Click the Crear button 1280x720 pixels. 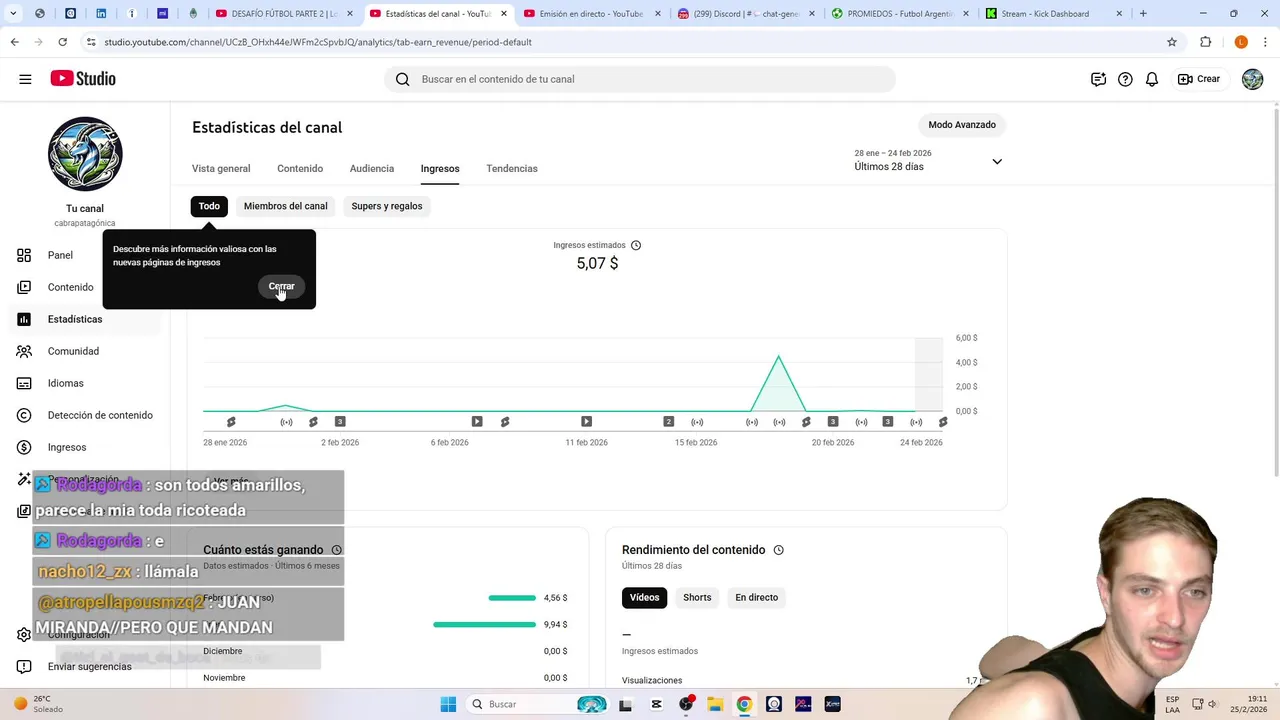point(1199,79)
